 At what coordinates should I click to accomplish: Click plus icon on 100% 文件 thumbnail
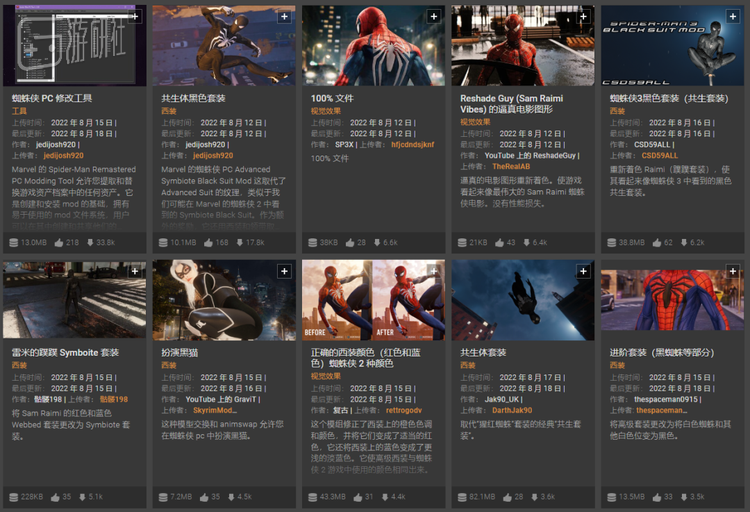(433, 17)
